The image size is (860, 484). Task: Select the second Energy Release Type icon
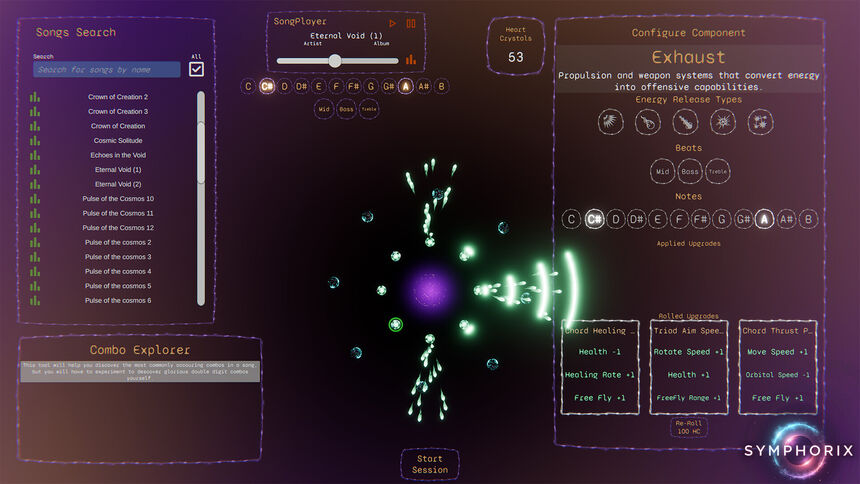(x=647, y=123)
